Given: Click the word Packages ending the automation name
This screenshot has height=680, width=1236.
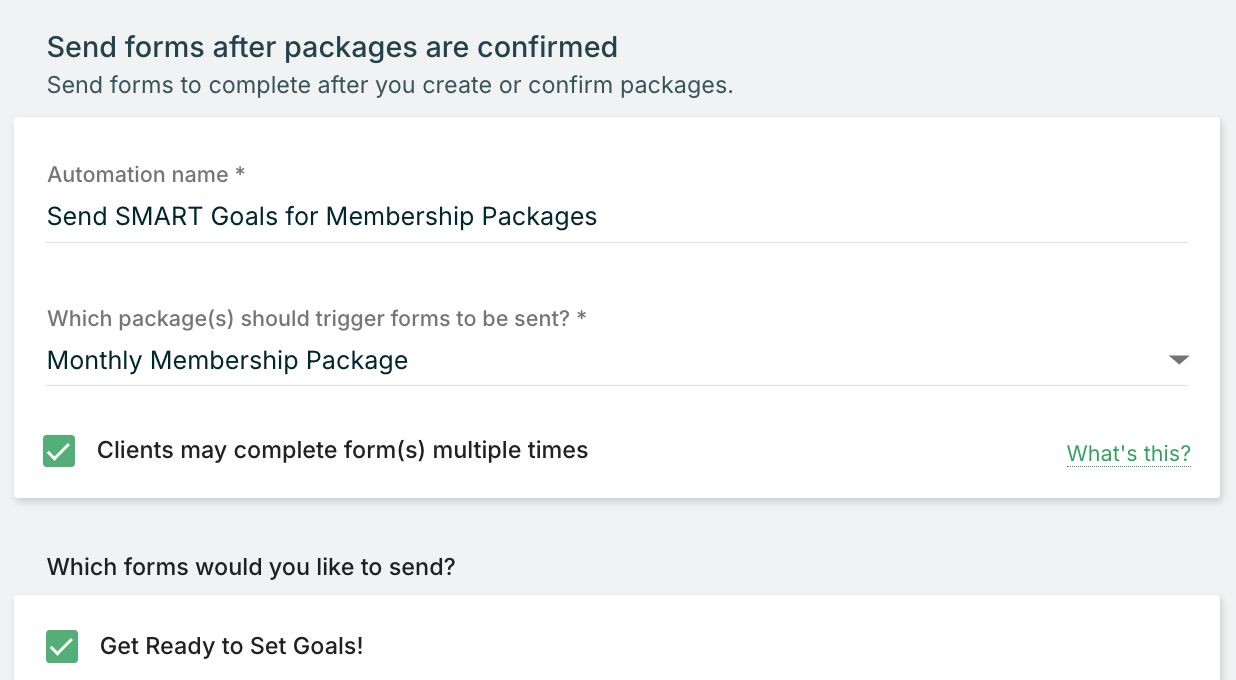Looking at the screenshot, I should point(539,217).
